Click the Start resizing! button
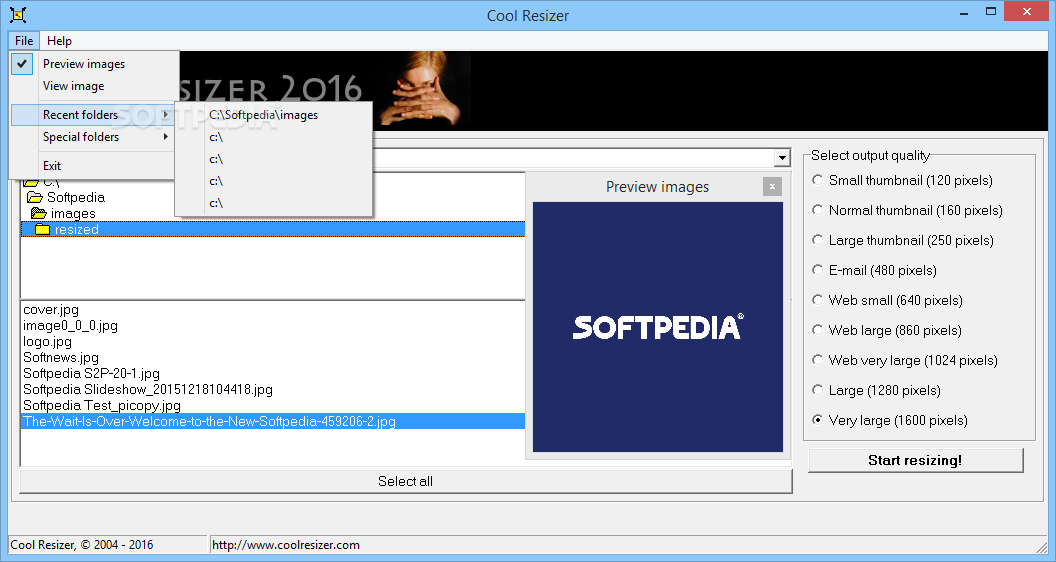Viewport: 1056px width, 562px height. 915,460
